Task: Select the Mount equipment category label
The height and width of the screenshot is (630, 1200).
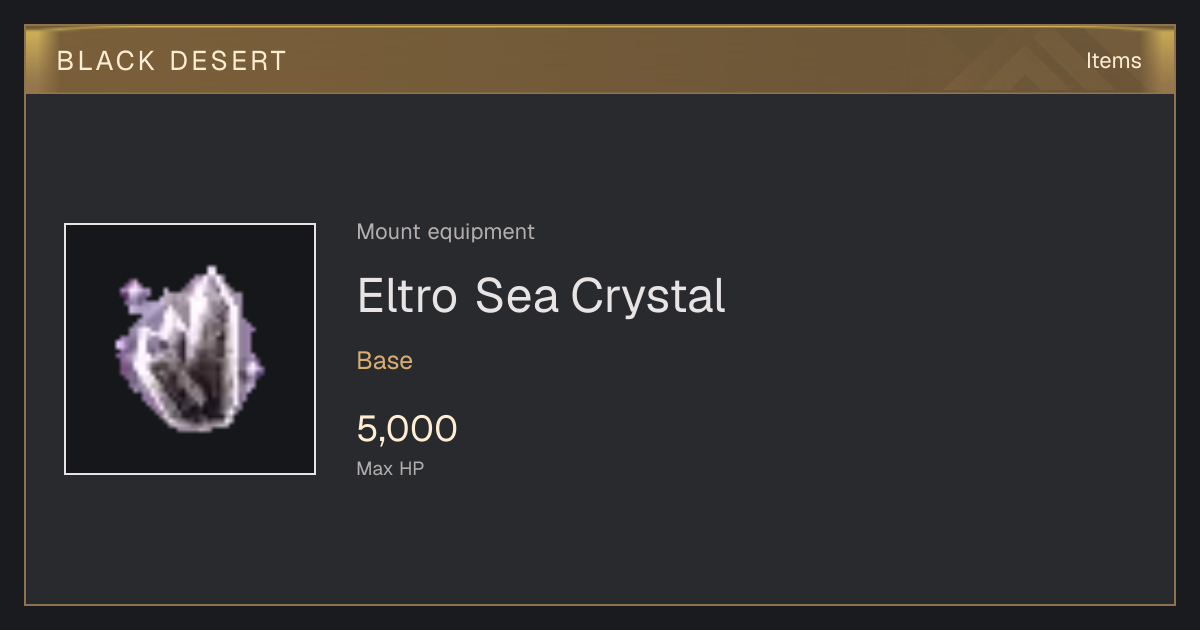Action: [x=445, y=232]
